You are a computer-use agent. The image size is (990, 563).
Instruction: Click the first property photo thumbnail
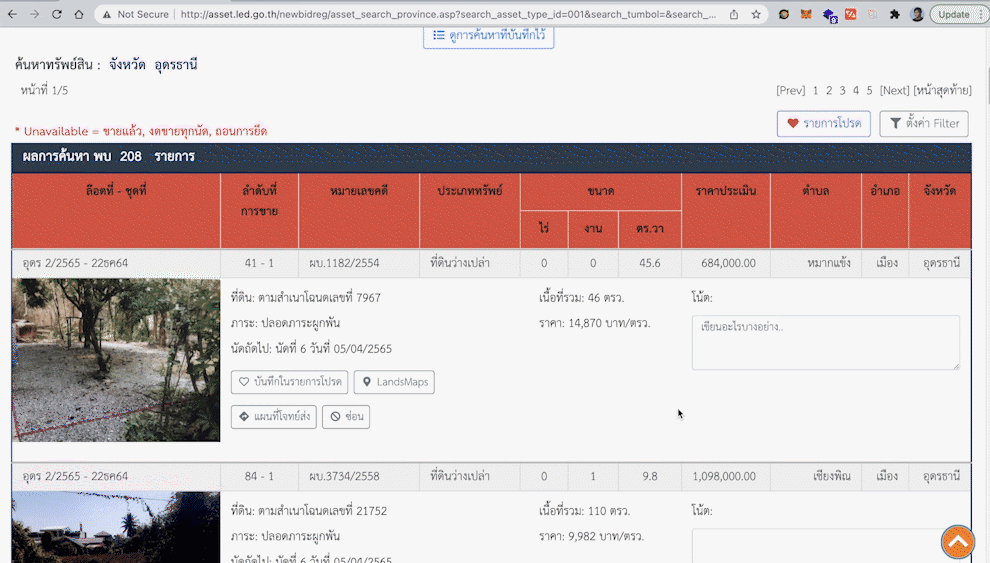coord(116,360)
